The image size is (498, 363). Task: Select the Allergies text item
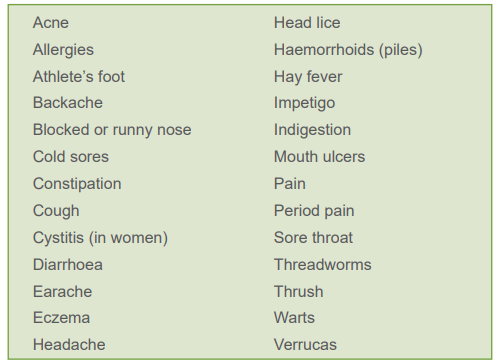click(63, 50)
